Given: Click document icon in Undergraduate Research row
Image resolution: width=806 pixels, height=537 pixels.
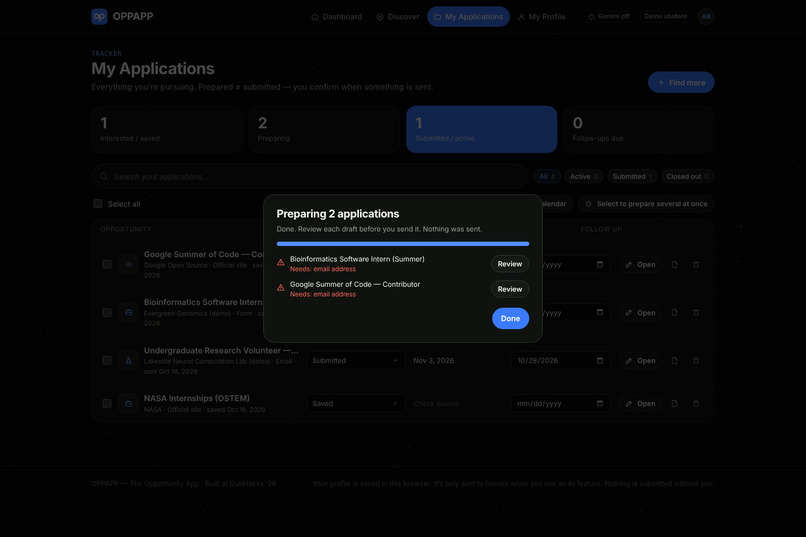Looking at the screenshot, I should [x=674, y=361].
